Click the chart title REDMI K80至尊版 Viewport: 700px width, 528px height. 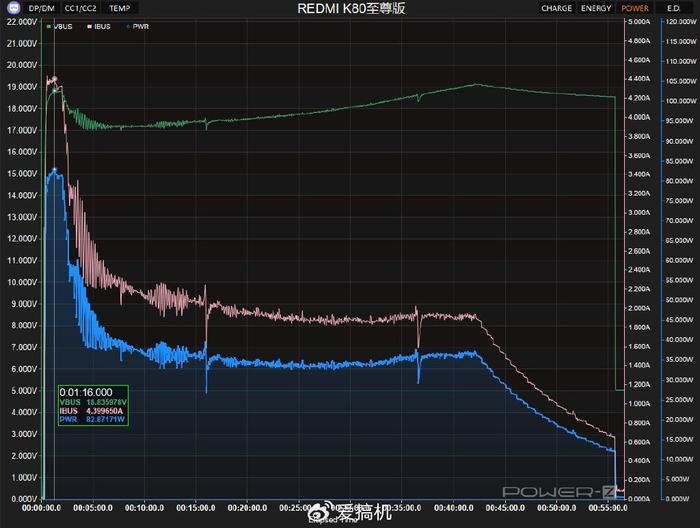[x=351, y=8]
